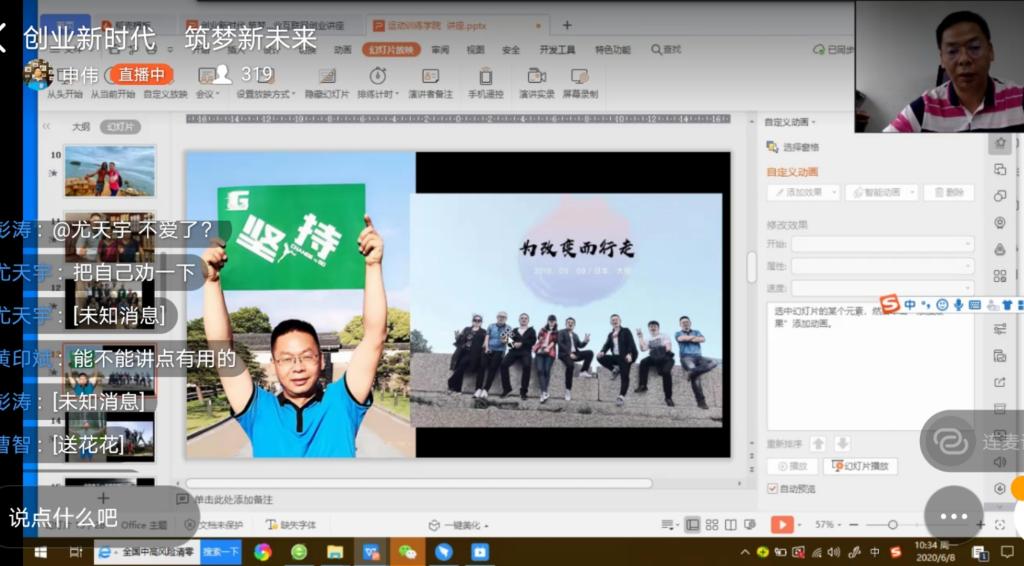This screenshot has width=1024, height=566.
Task: Open the 审阅 review ribbon tab
Action: (440, 49)
